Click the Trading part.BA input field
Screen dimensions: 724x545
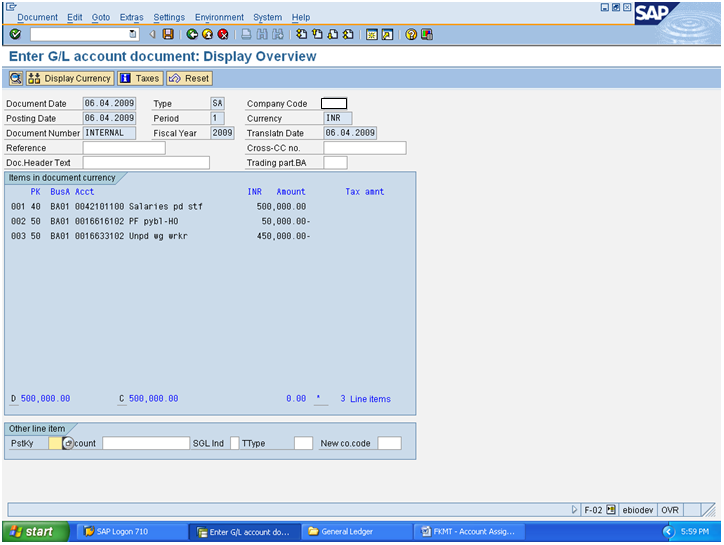click(336, 163)
